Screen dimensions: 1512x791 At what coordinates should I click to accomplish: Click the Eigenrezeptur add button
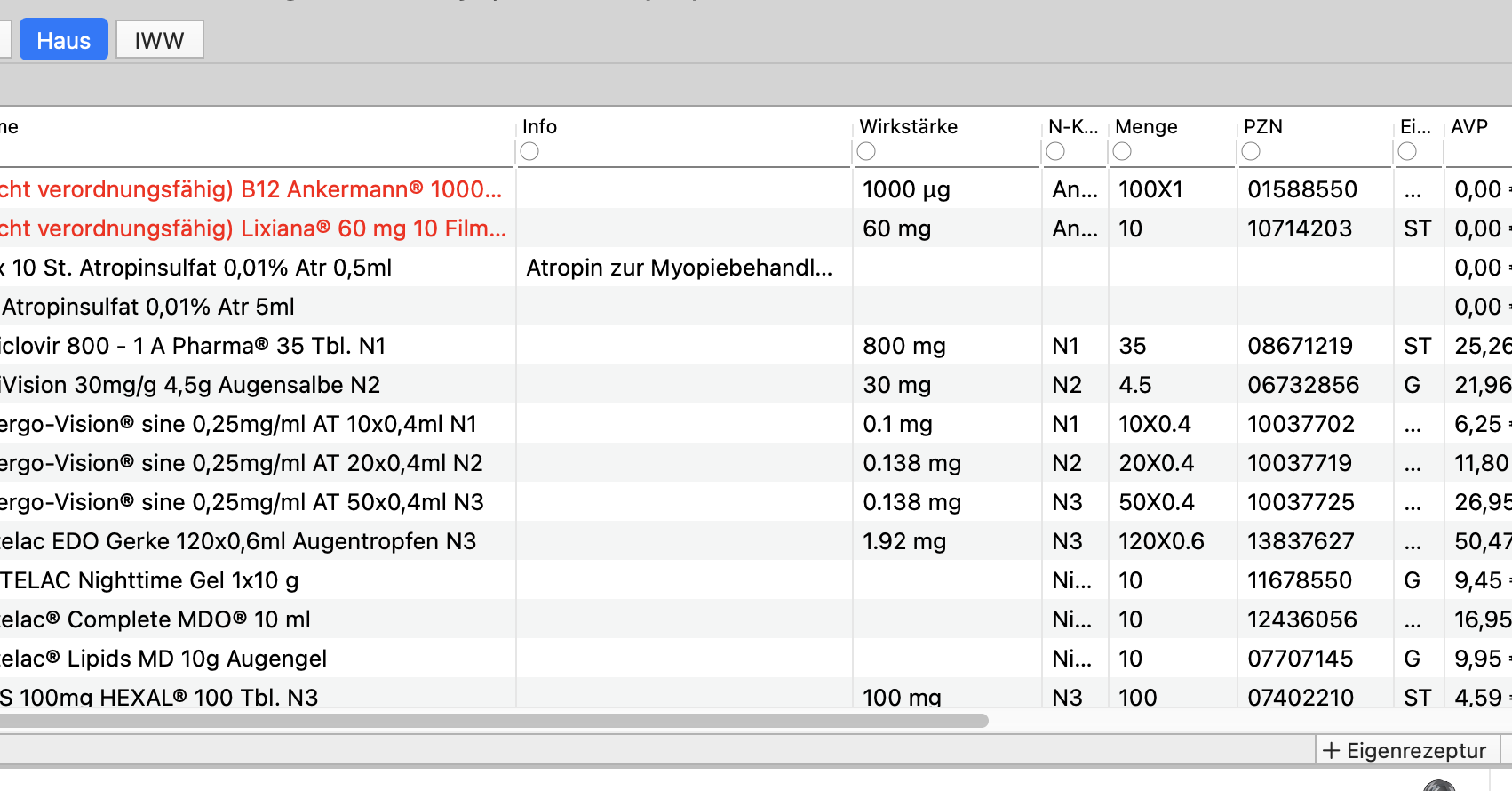click(x=1407, y=750)
